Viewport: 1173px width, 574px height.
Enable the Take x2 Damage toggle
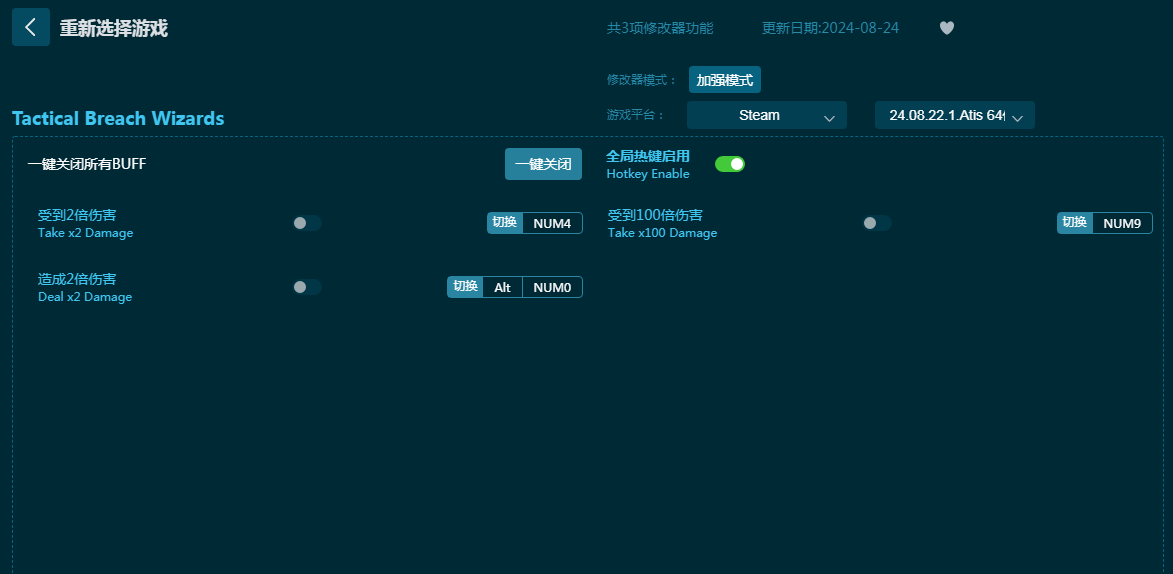point(306,223)
